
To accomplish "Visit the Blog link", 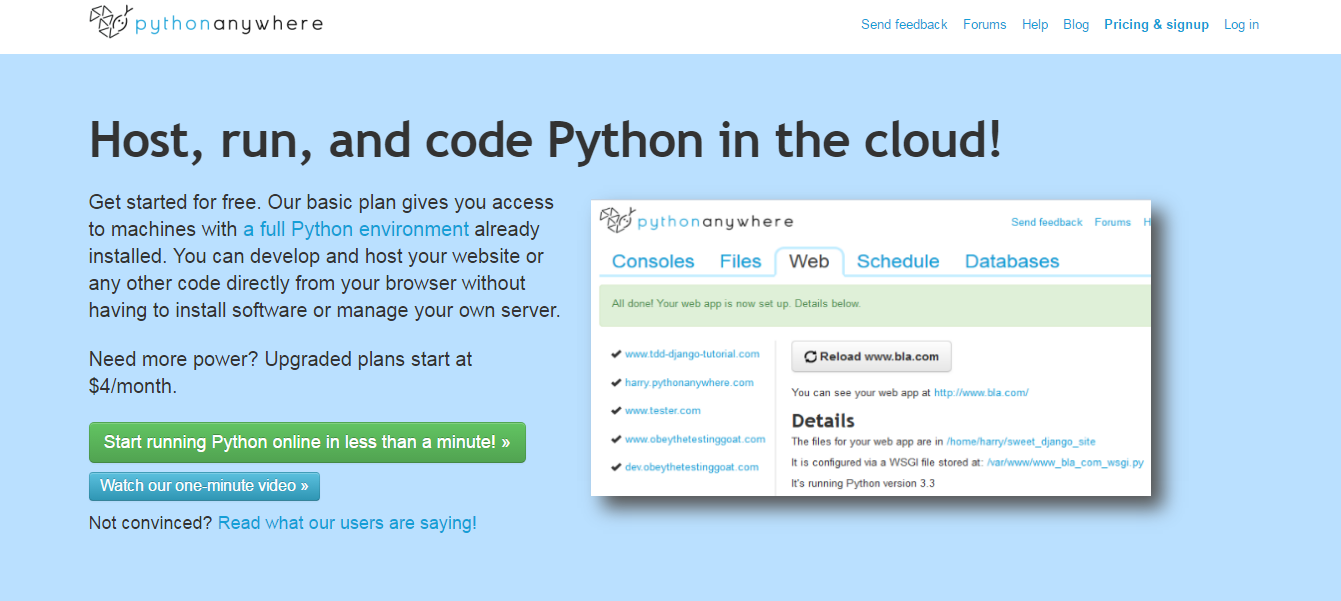I will pyautogui.click(x=1076, y=24).
